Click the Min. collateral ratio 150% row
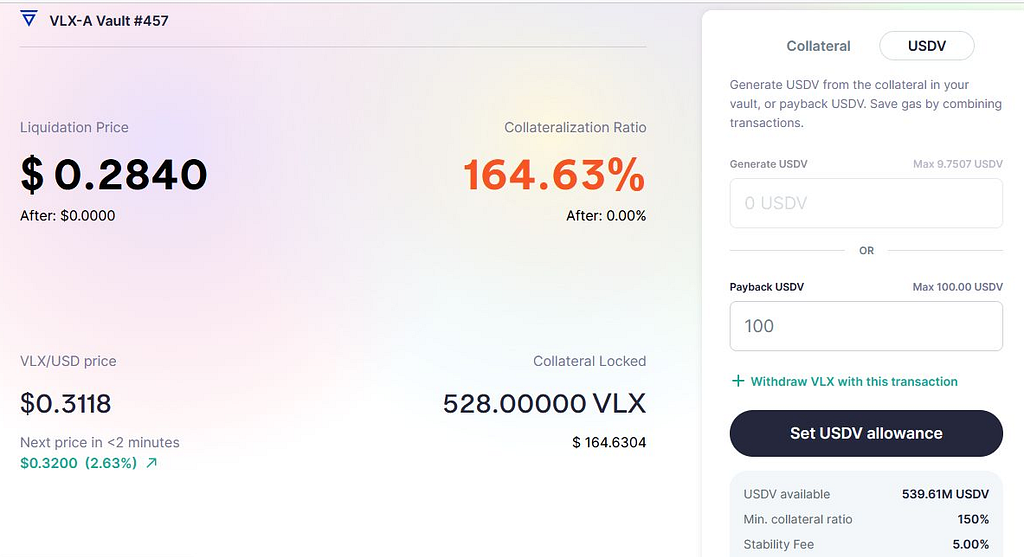1024x557 pixels. tap(866, 519)
